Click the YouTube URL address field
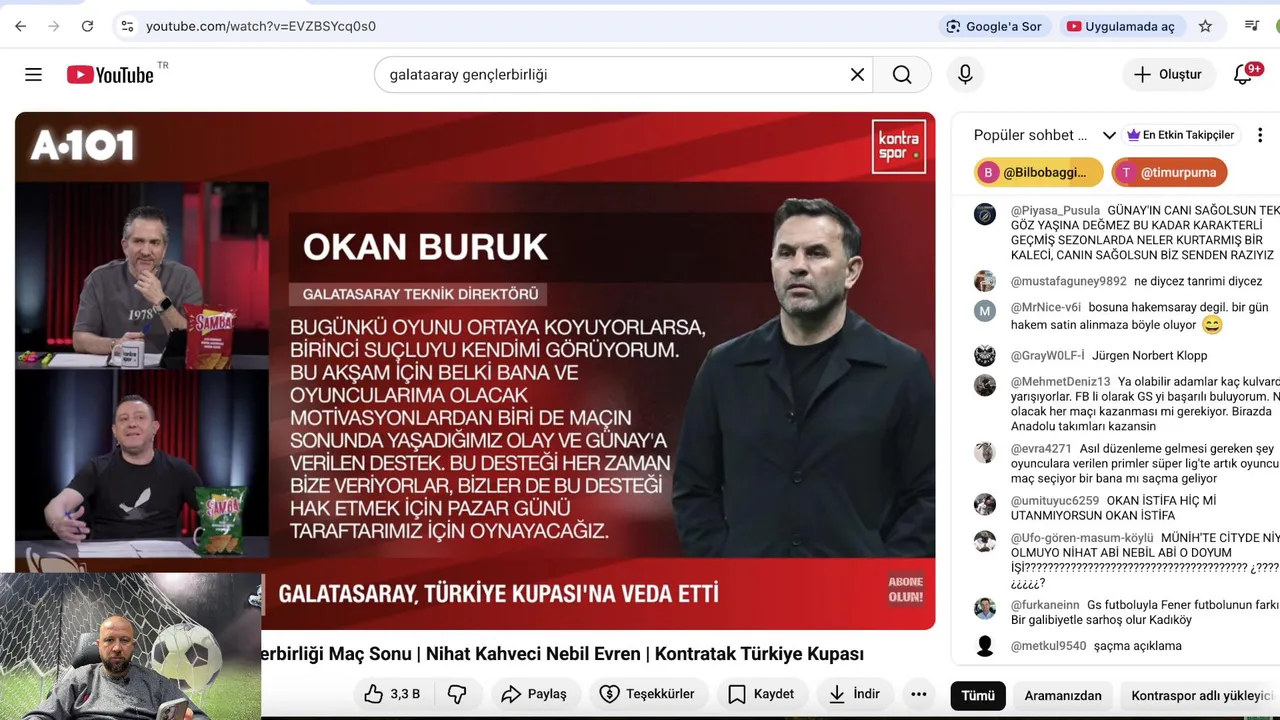Viewport: 1280px width, 720px height. (x=261, y=26)
